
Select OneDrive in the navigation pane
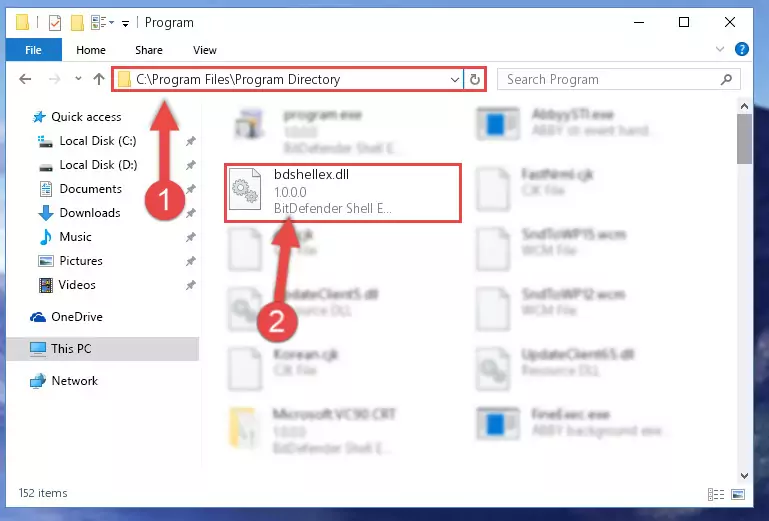click(x=66, y=317)
